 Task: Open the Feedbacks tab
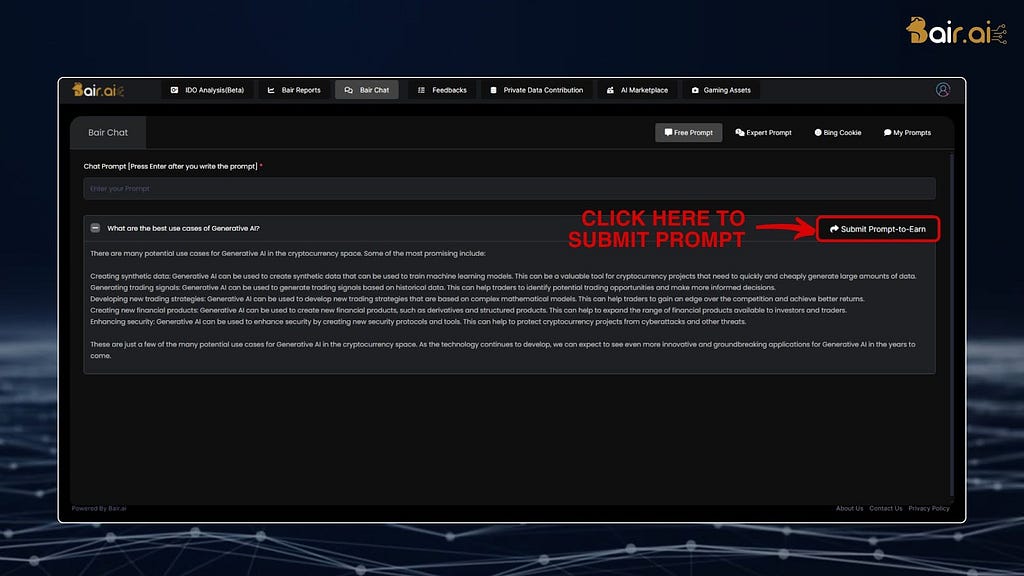(442, 90)
